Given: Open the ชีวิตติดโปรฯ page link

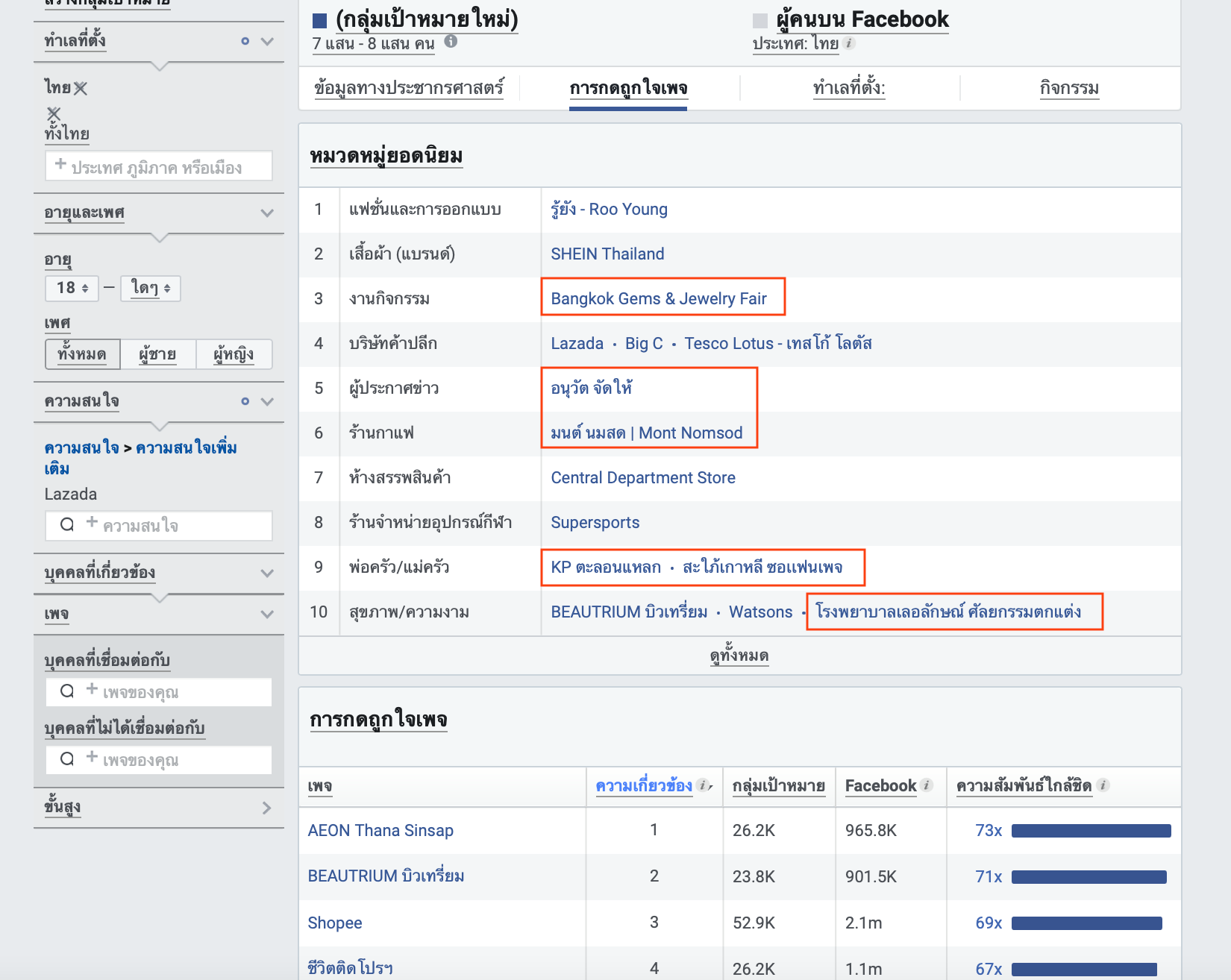Looking at the screenshot, I should [350, 968].
